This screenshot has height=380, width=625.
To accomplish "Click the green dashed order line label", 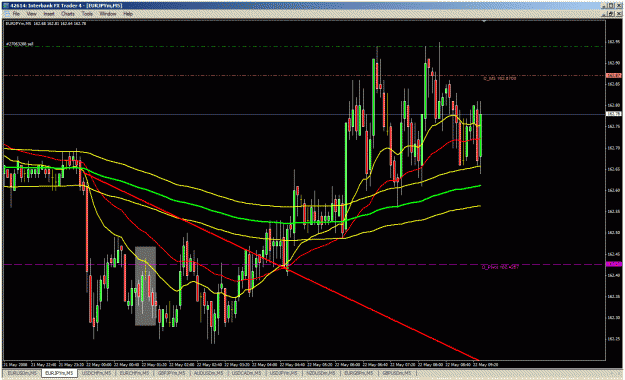I will 20,44.
